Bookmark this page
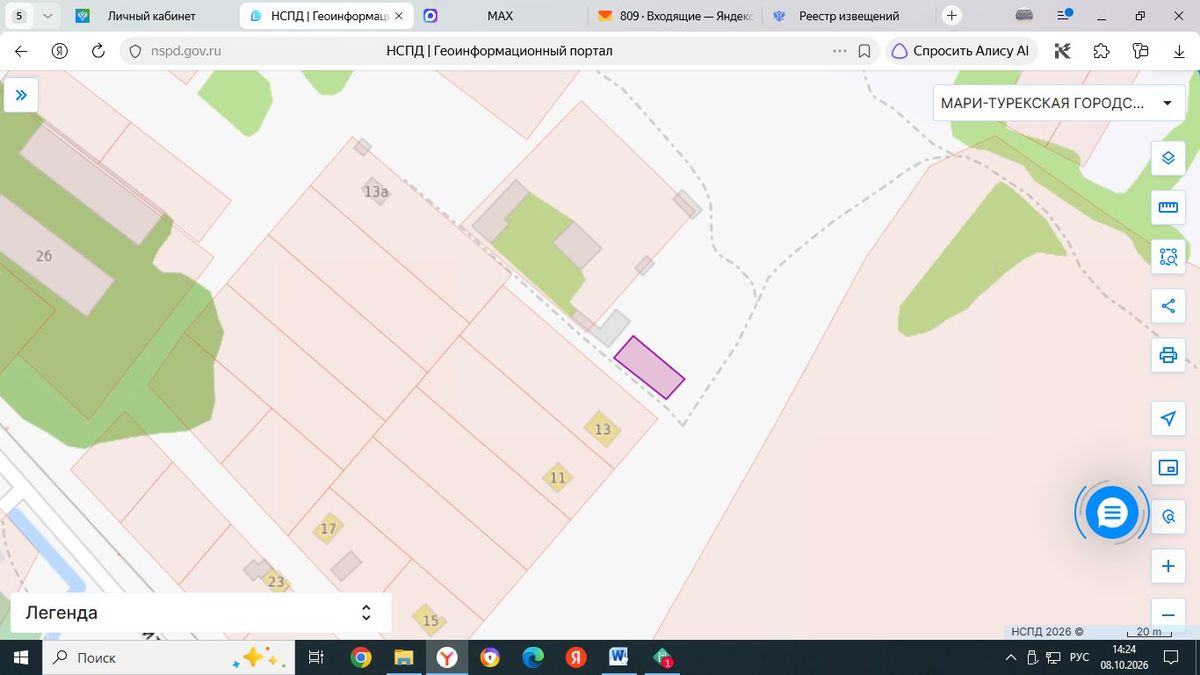 point(865,51)
